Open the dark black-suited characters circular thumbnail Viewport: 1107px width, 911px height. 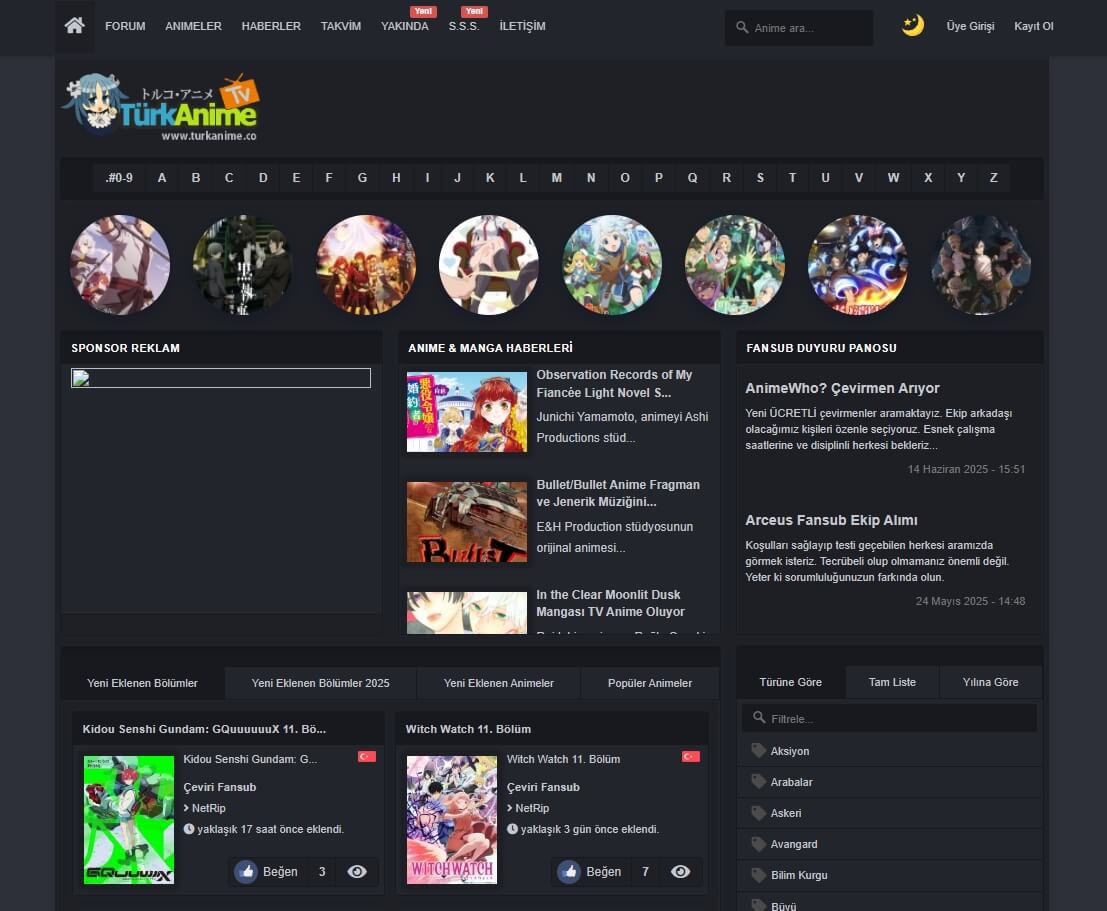point(243,265)
